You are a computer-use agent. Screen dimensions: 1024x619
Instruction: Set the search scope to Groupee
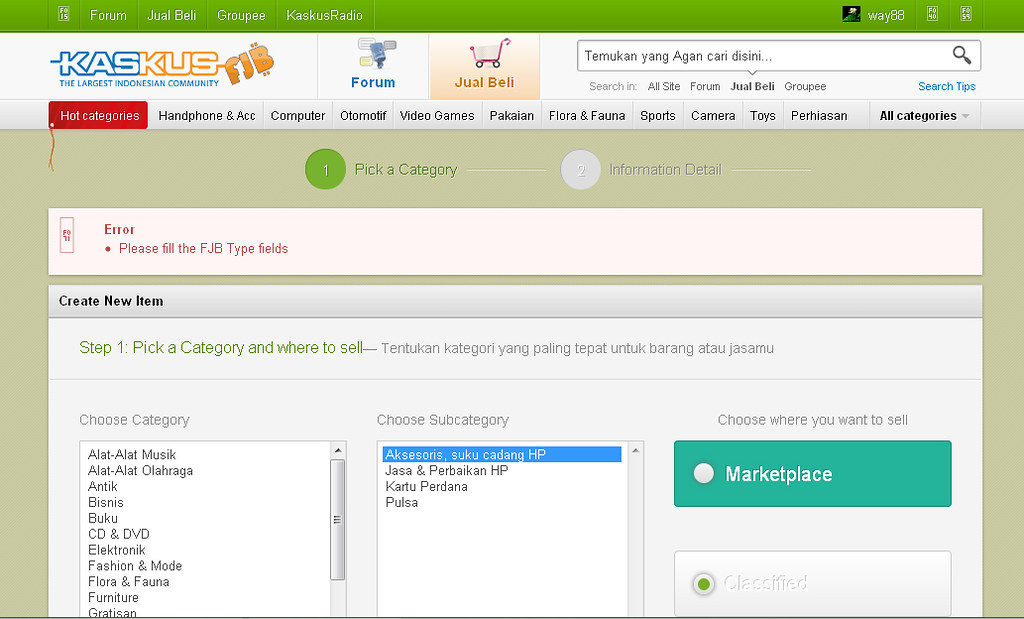point(805,86)
